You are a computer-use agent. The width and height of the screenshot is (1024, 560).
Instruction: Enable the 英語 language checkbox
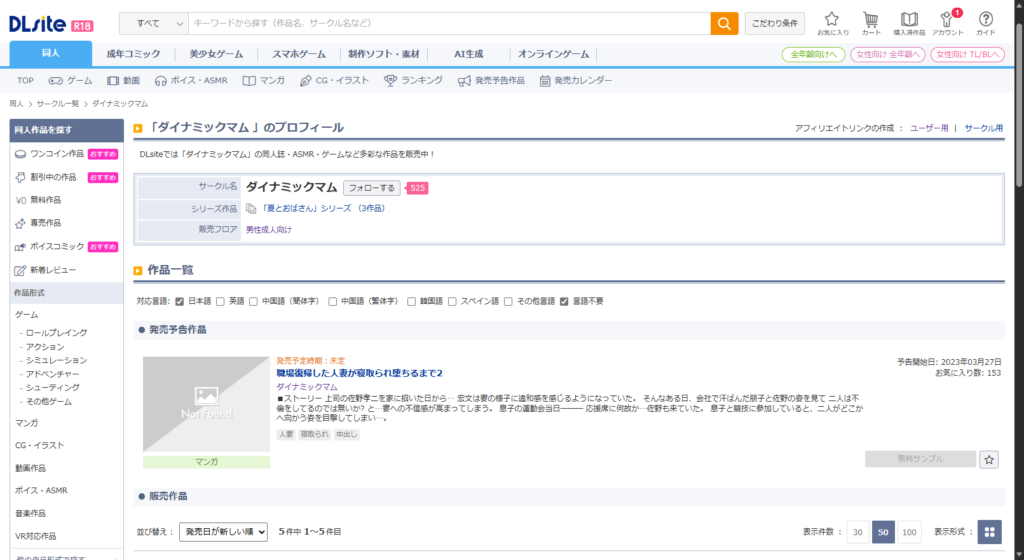point(220,301)
